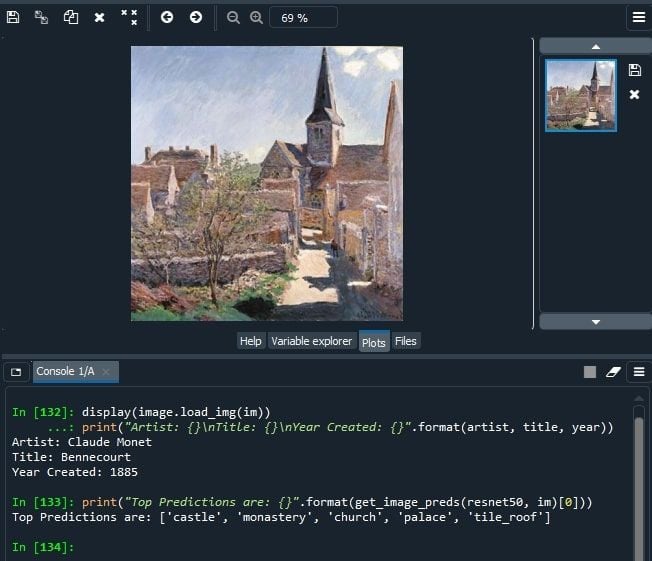Zoom out of the plot

(x=233, y=17)
